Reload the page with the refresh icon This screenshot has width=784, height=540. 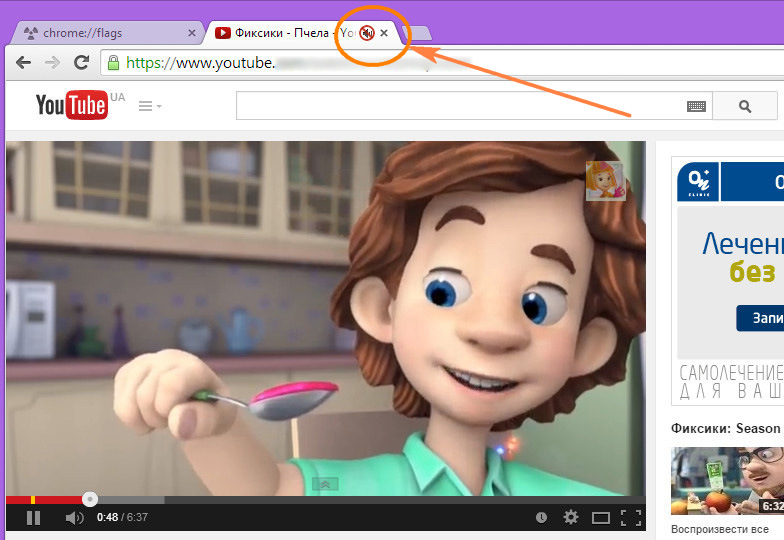point(81,62)
